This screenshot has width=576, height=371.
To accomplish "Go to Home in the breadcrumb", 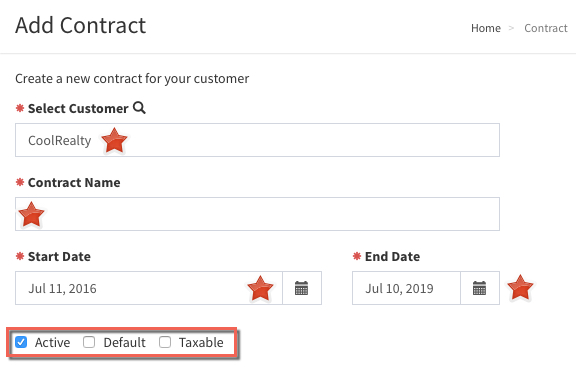I will pyautogui.click(x=486, y=28).
